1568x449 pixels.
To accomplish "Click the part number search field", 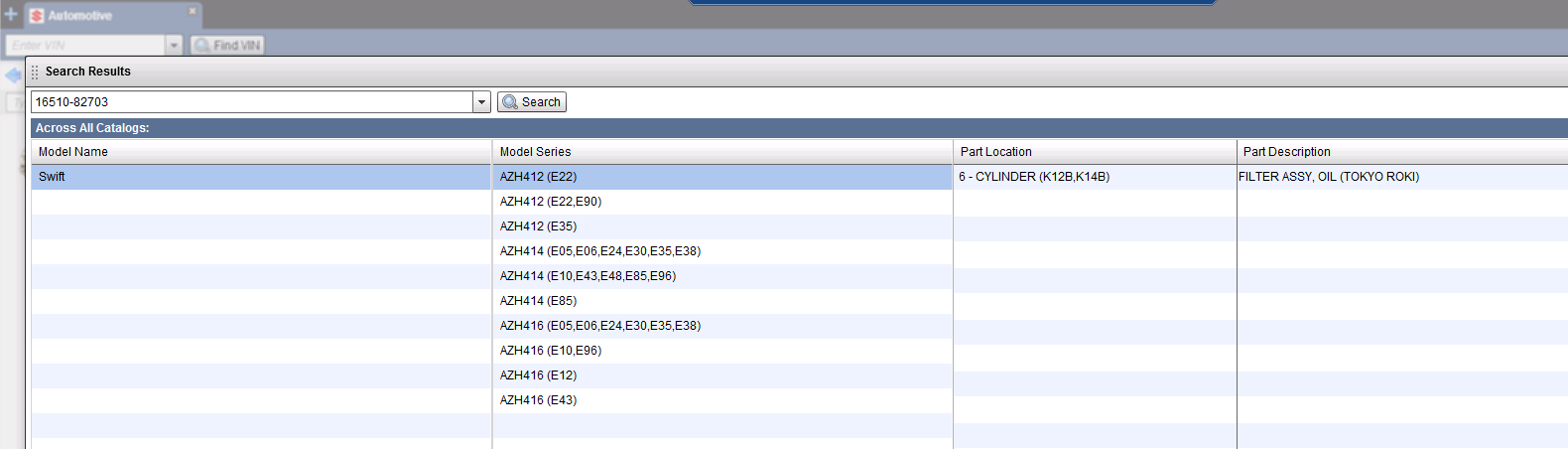I will click(x=252, y=102).
